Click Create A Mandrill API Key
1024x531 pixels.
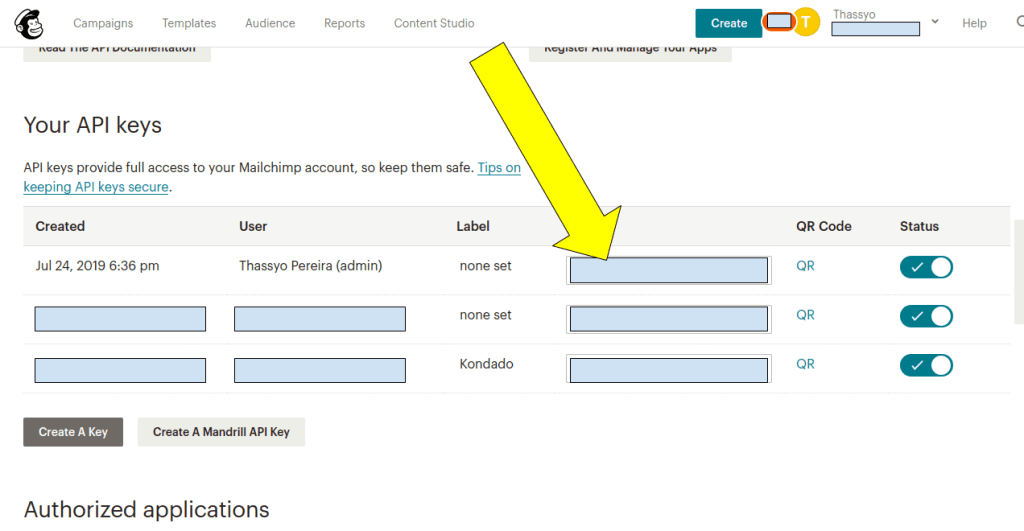coord(221,432)
